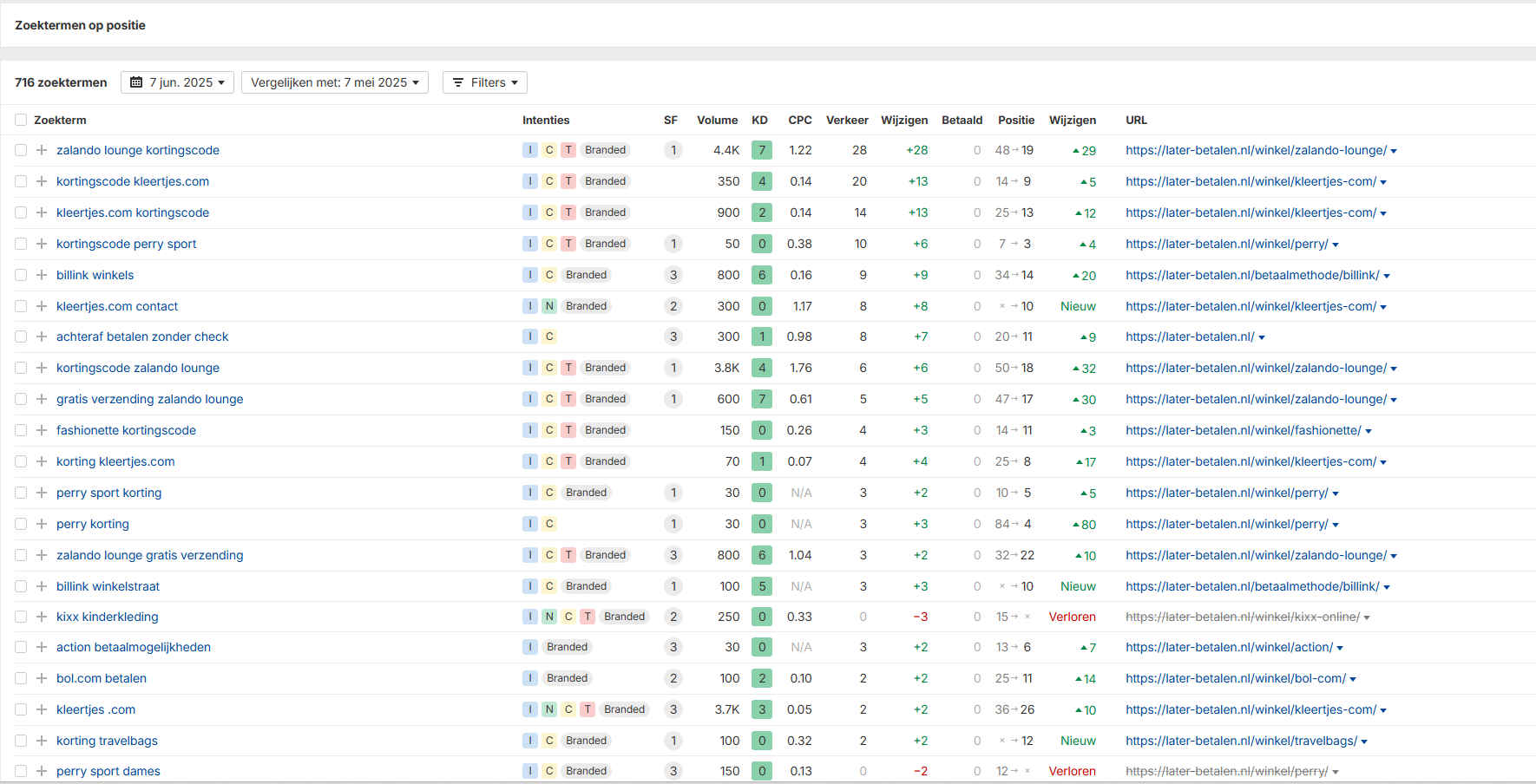1536x784 pixels.
Task: Click Verloren status in kixx kinderkleding row
Action: tap(1073, 617)
